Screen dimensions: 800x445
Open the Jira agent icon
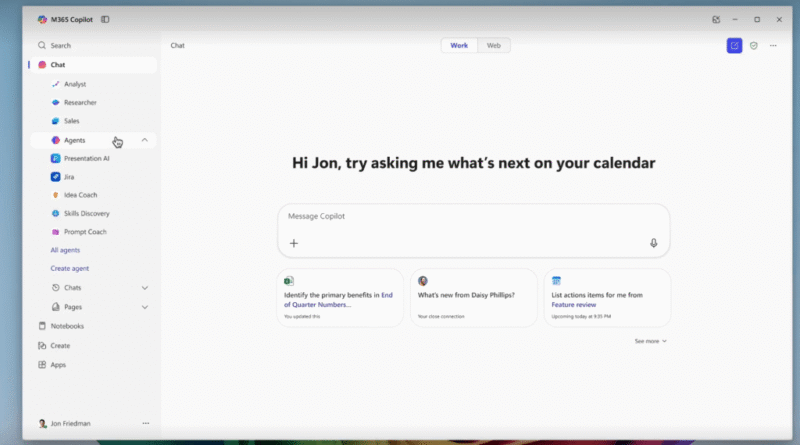click(56, 177)
